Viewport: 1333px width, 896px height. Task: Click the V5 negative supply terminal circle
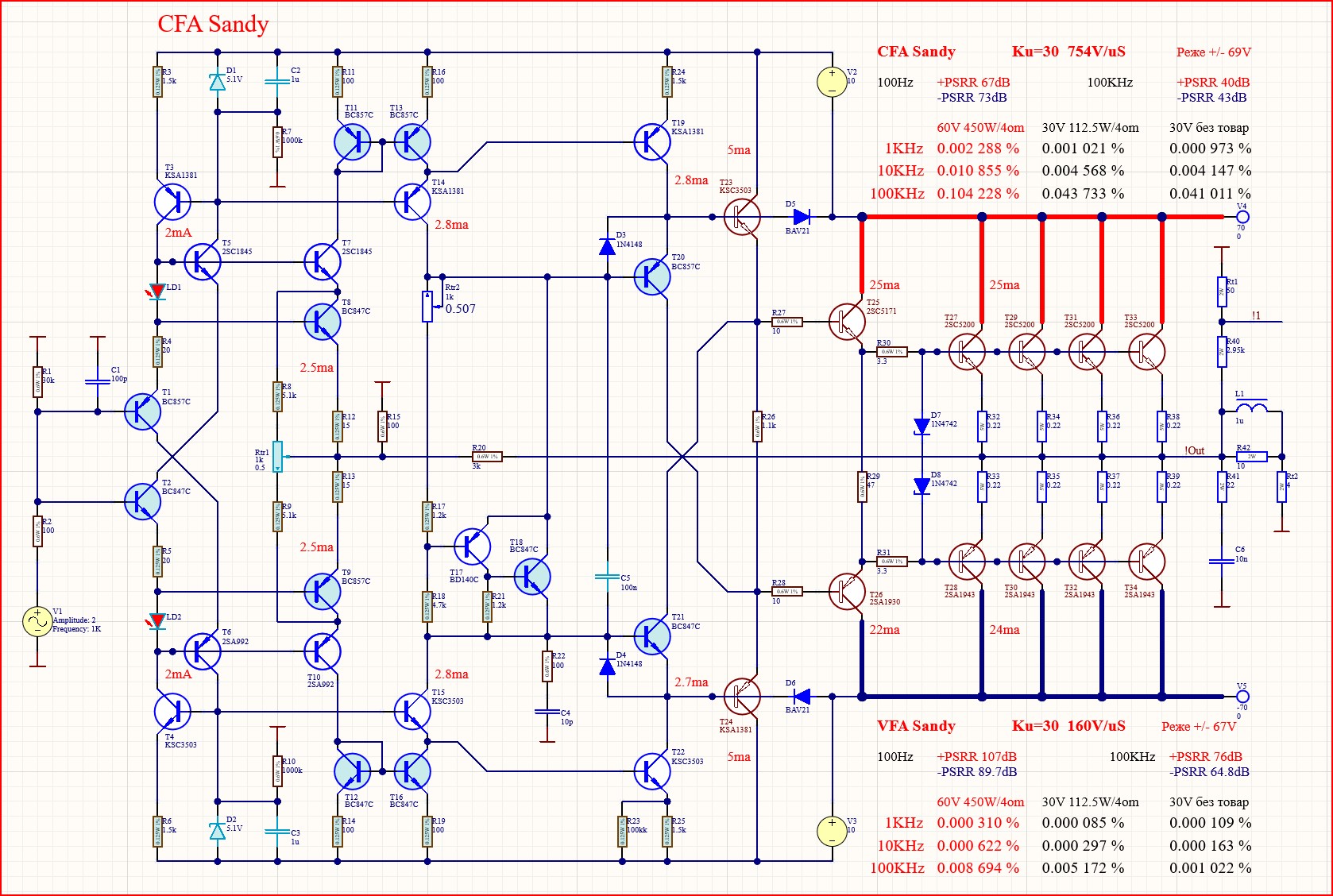click(x=1243, y=697)
